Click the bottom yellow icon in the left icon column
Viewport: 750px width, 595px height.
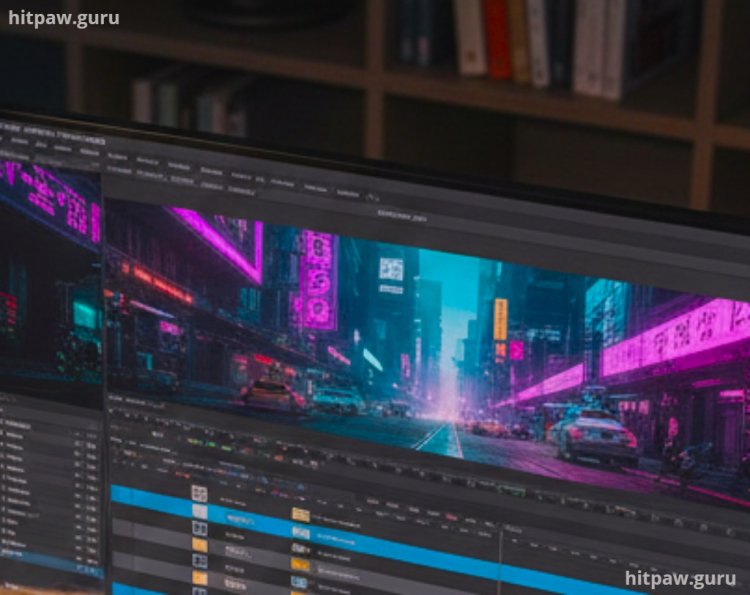[x=199, y=578]
